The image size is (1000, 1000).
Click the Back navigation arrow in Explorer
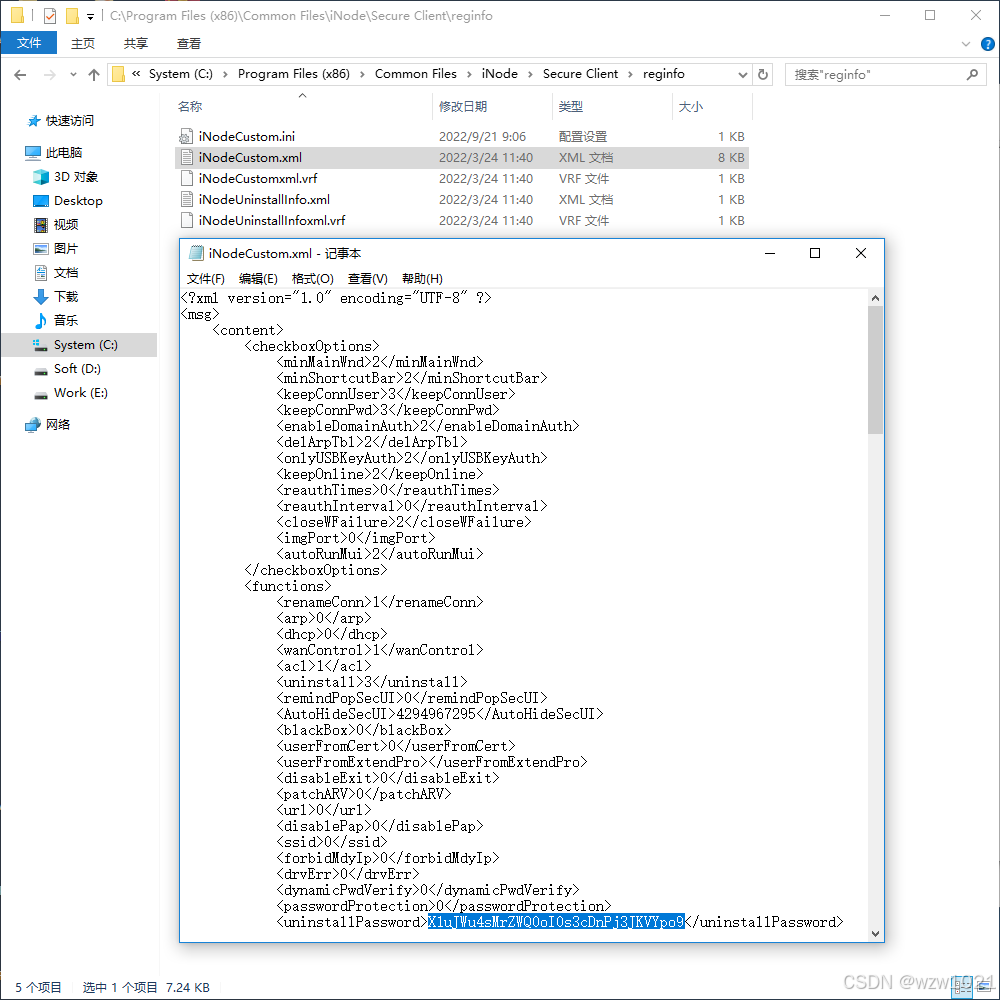(20, 75)
